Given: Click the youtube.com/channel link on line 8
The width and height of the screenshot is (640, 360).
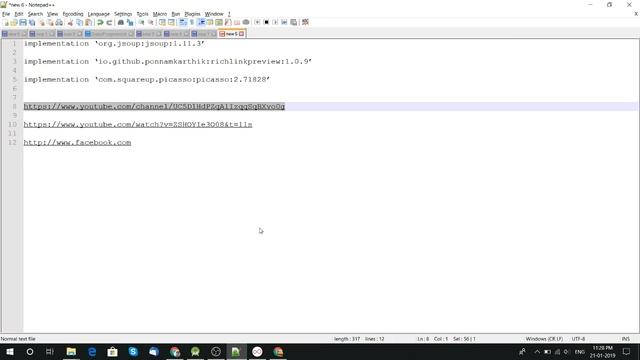Looking at the screenshot, I should click(154, 107).
